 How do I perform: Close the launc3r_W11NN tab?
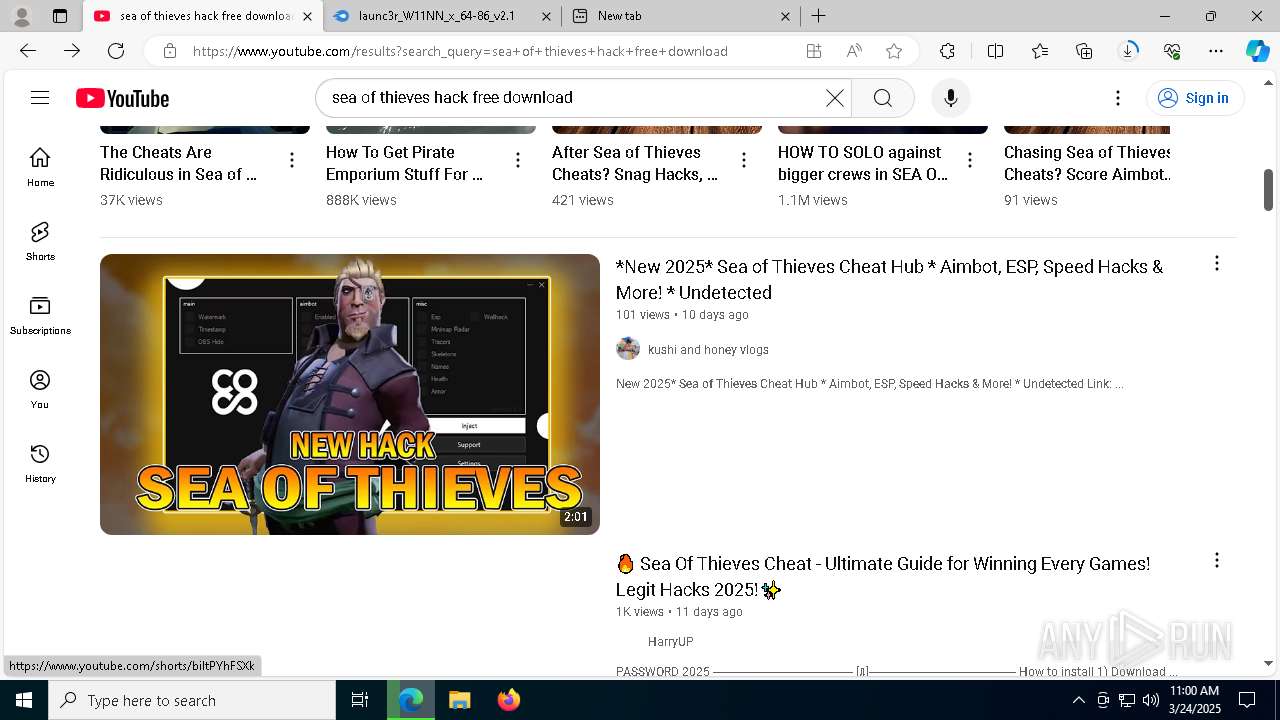click(546, 16)
